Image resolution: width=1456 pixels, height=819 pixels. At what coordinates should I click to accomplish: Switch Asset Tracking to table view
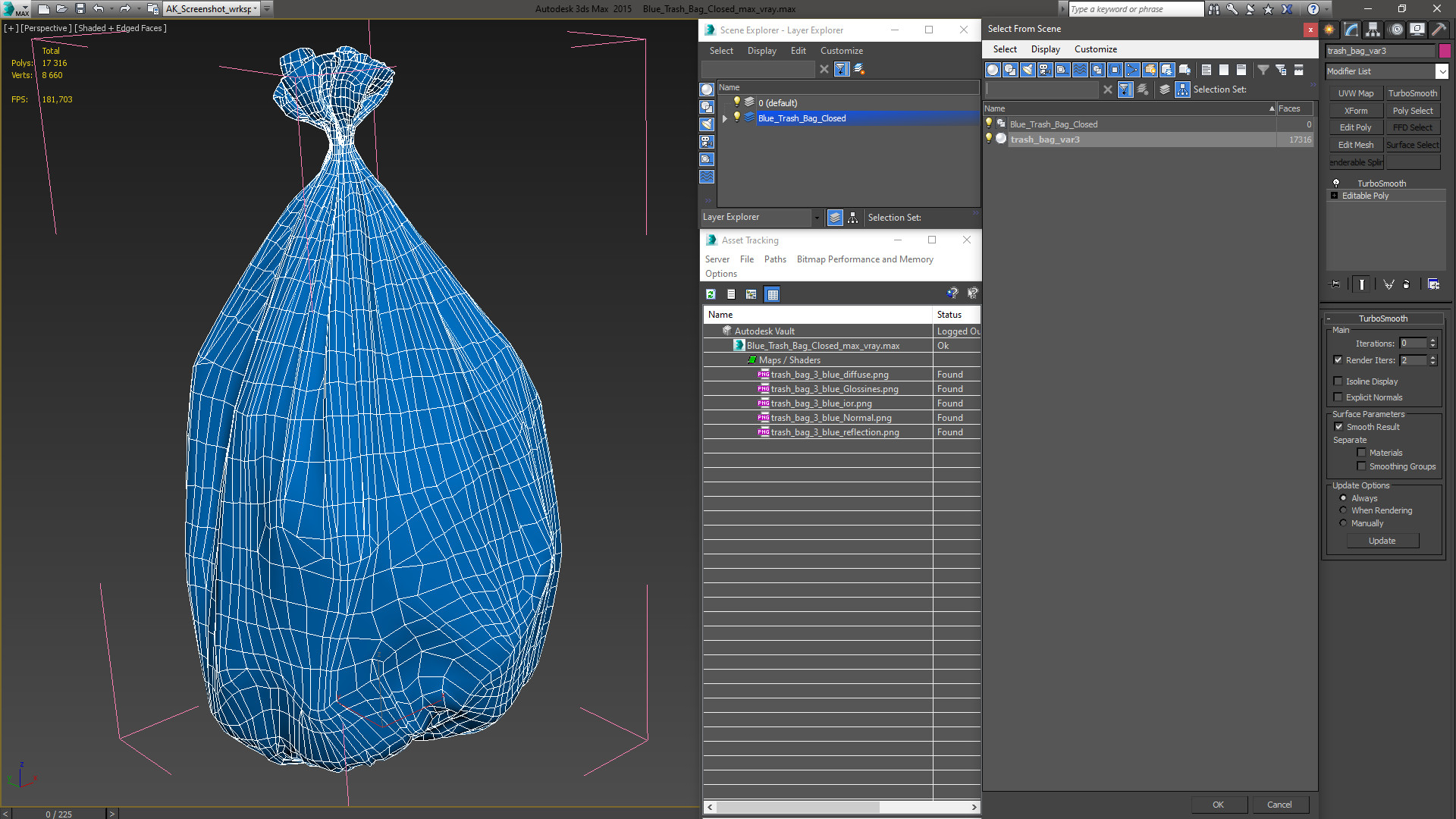tap(772, 294)
